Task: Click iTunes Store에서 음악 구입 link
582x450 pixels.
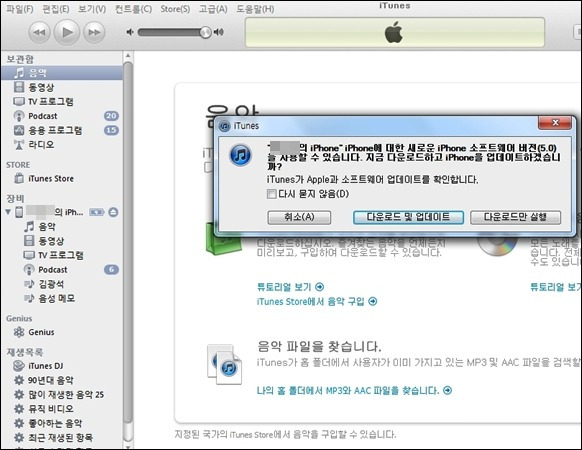Action: tap(317, 301)
